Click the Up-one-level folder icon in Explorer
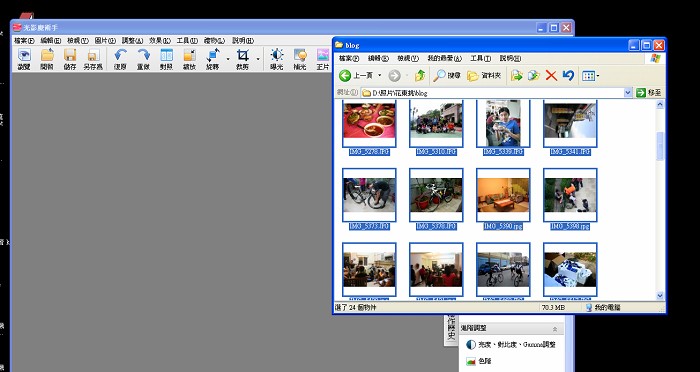The image size is (700, 372). pos(420,76)
